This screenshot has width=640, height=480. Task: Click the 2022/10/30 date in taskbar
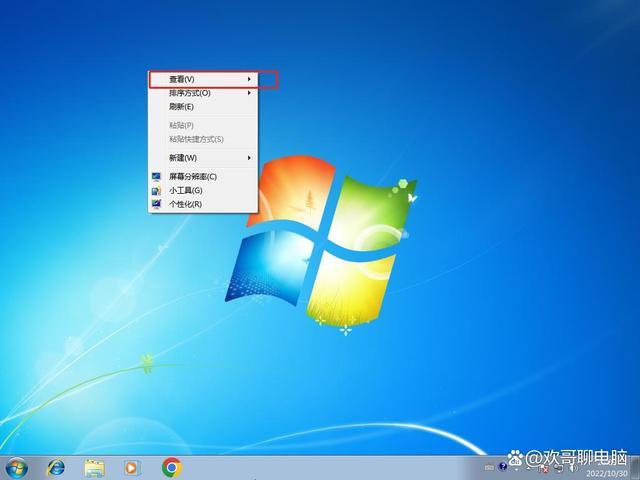point(607,474)
